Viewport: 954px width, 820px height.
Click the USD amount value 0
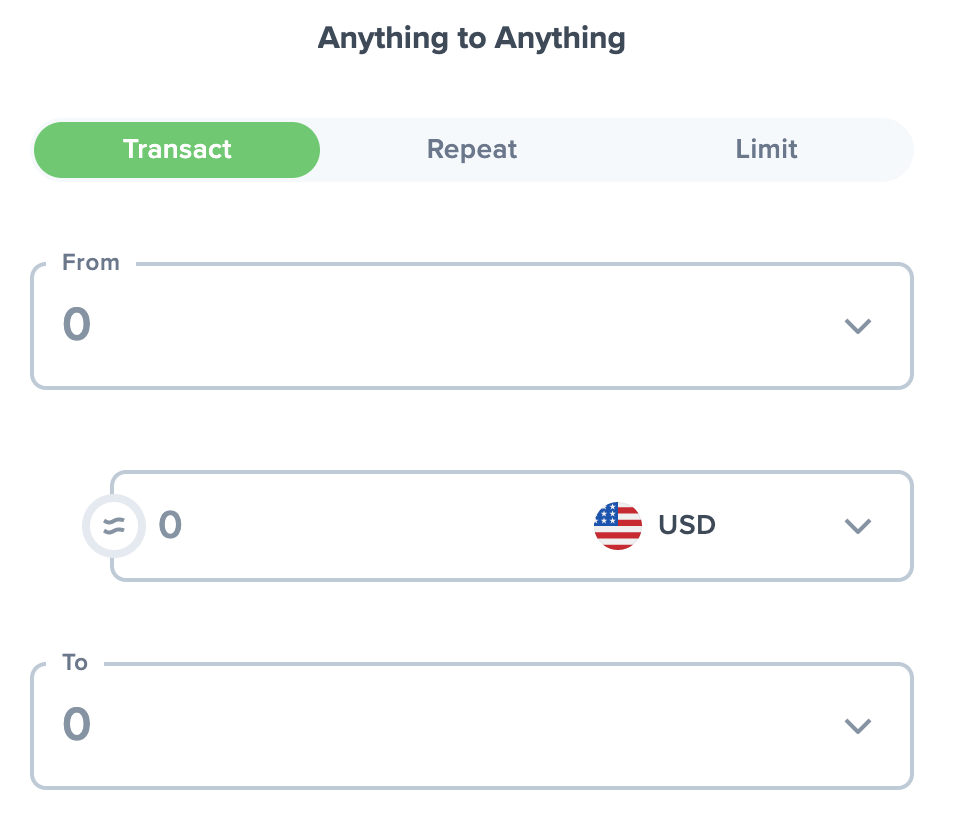coord(170,525)
